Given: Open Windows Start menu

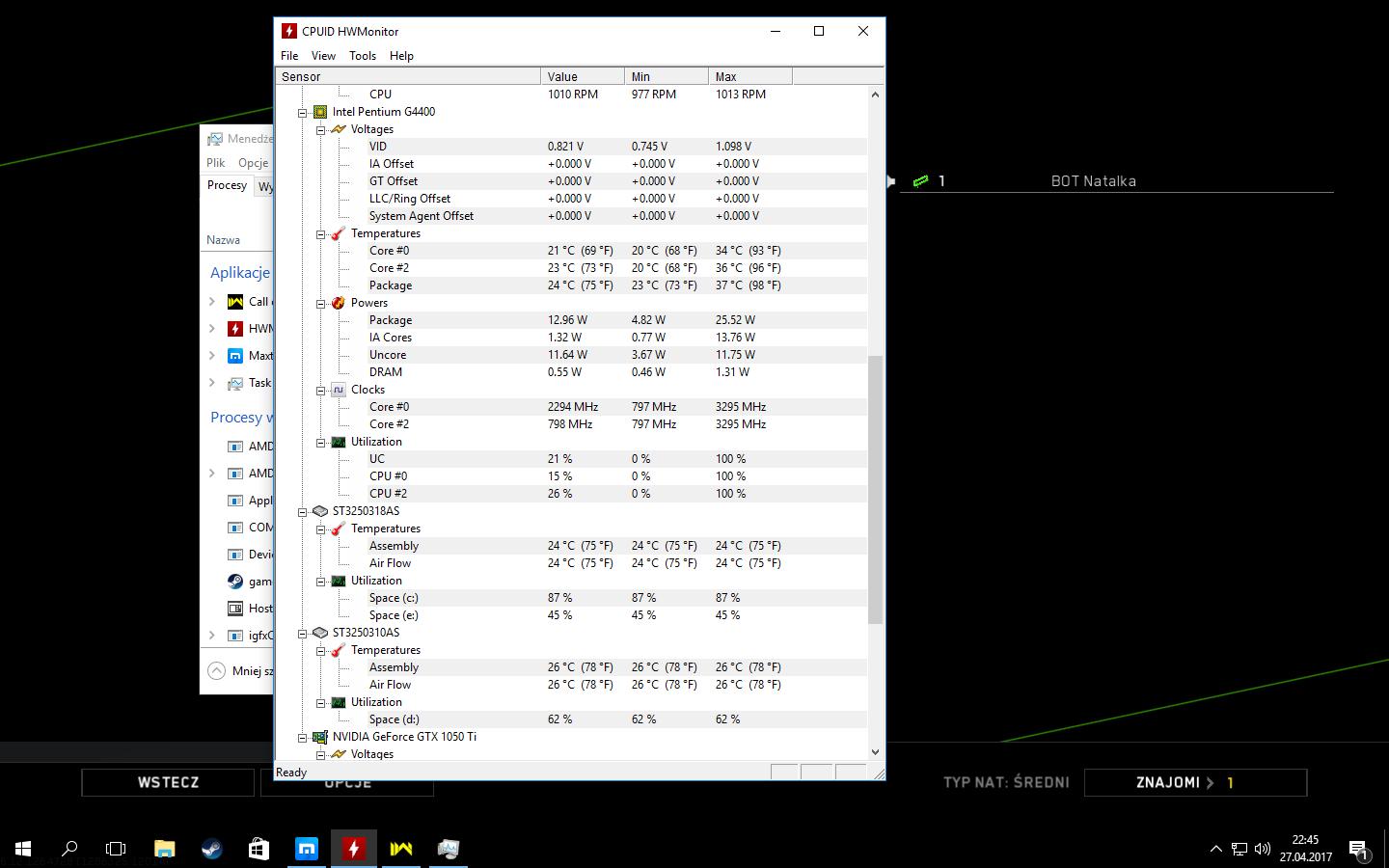Looking at the screenshot, I should (23, 849).
